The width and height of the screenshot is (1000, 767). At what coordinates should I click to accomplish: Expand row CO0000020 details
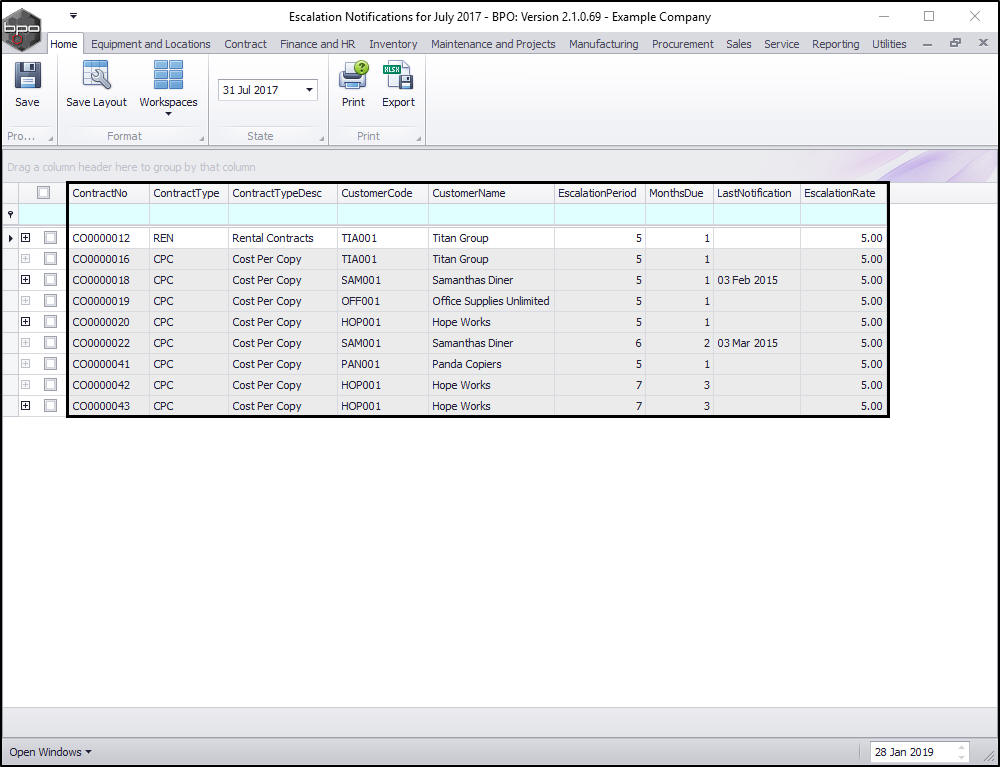26,322
